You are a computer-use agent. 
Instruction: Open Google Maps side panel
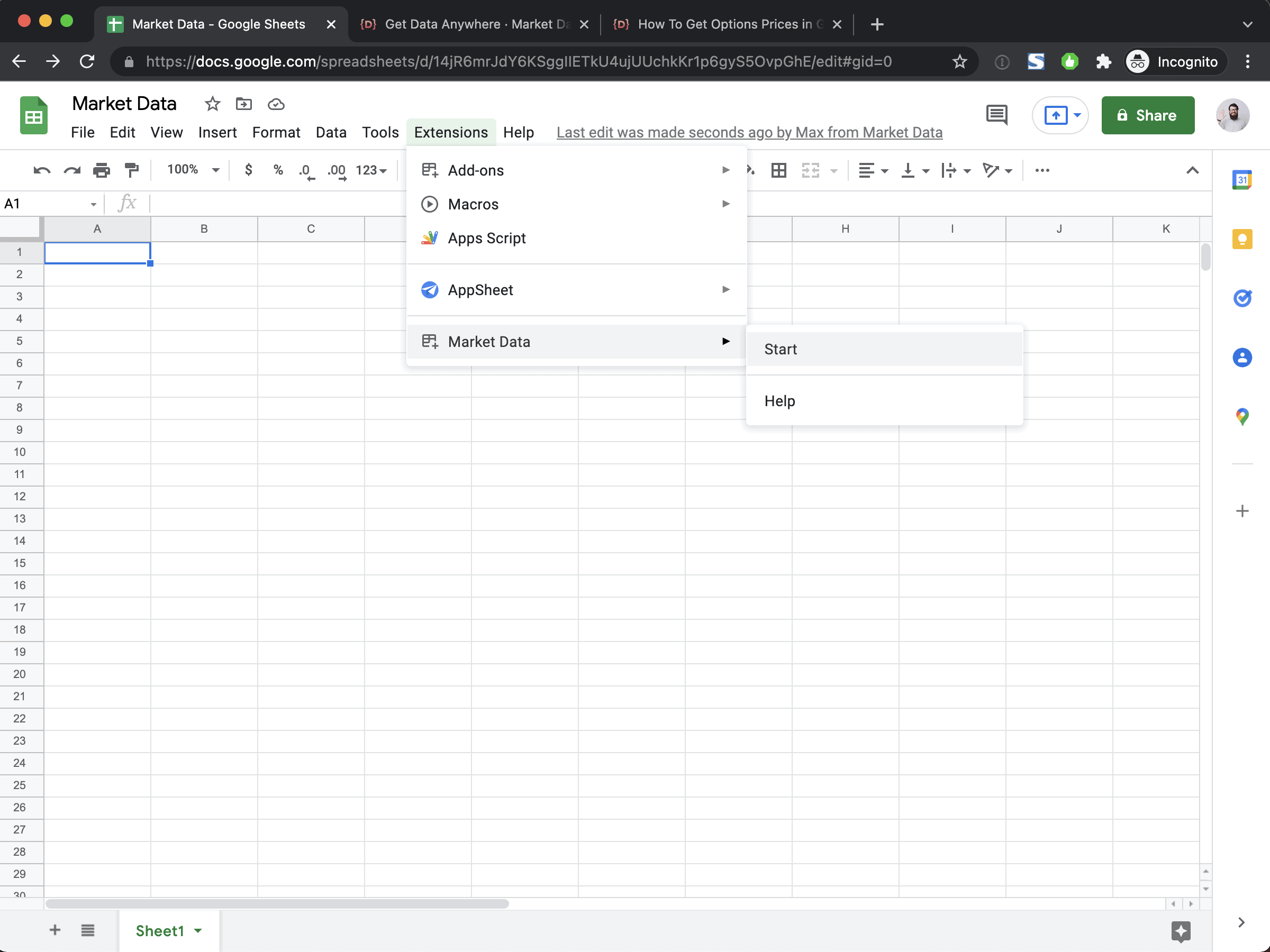click(x=1242, y=417)
